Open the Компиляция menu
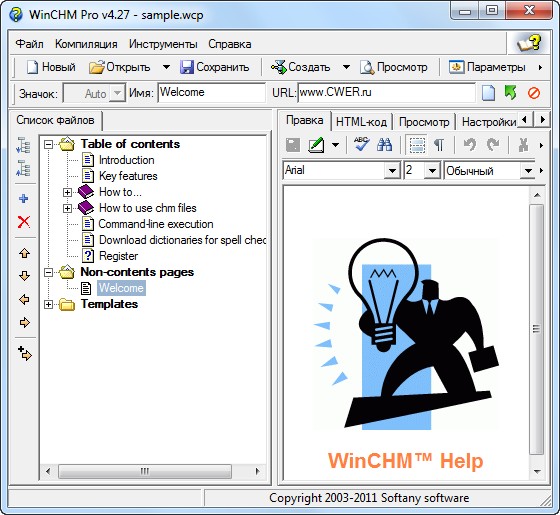 pyautogui.click(x=86, y=44)
